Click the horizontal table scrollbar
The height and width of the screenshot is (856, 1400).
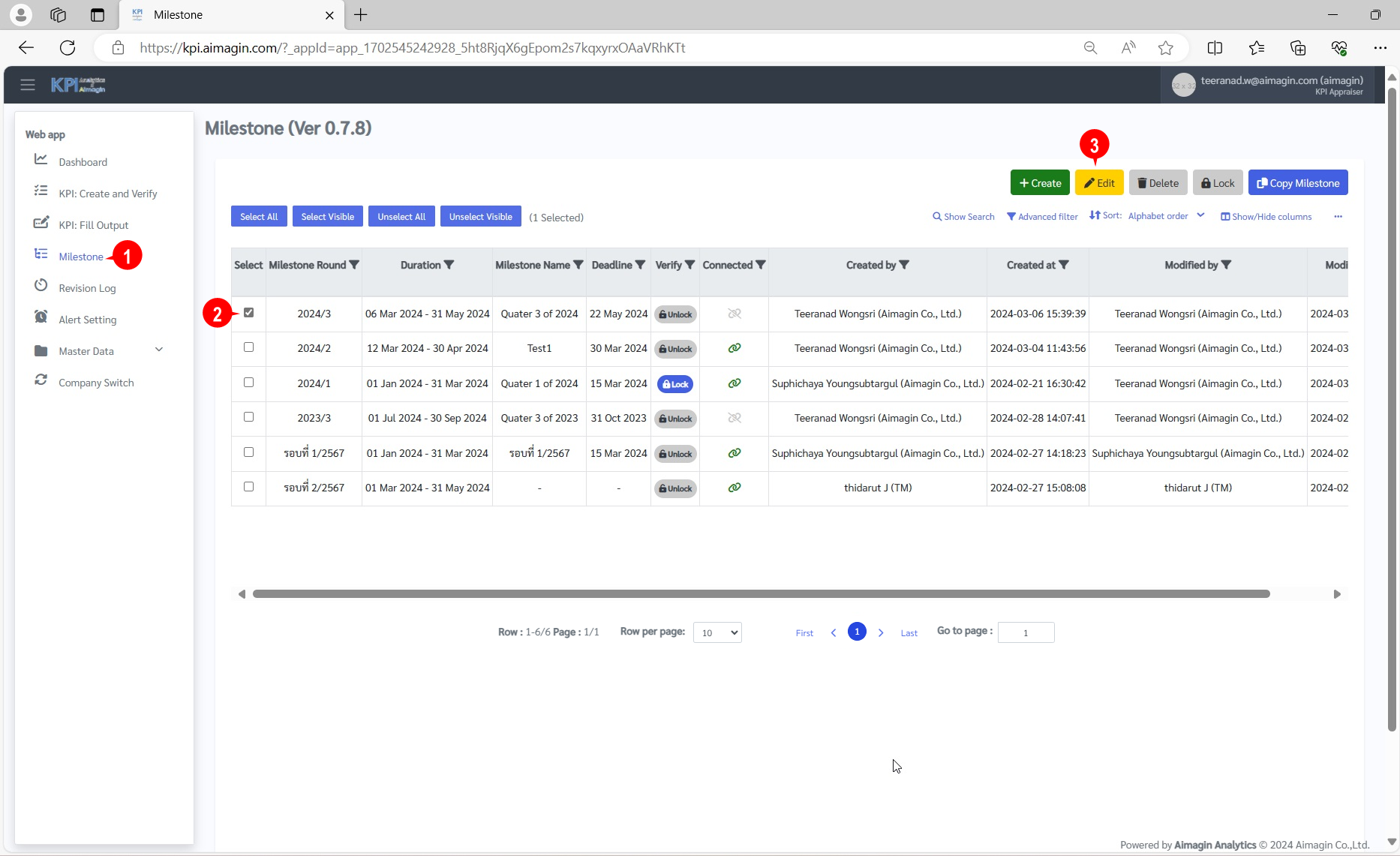[761, 594]
